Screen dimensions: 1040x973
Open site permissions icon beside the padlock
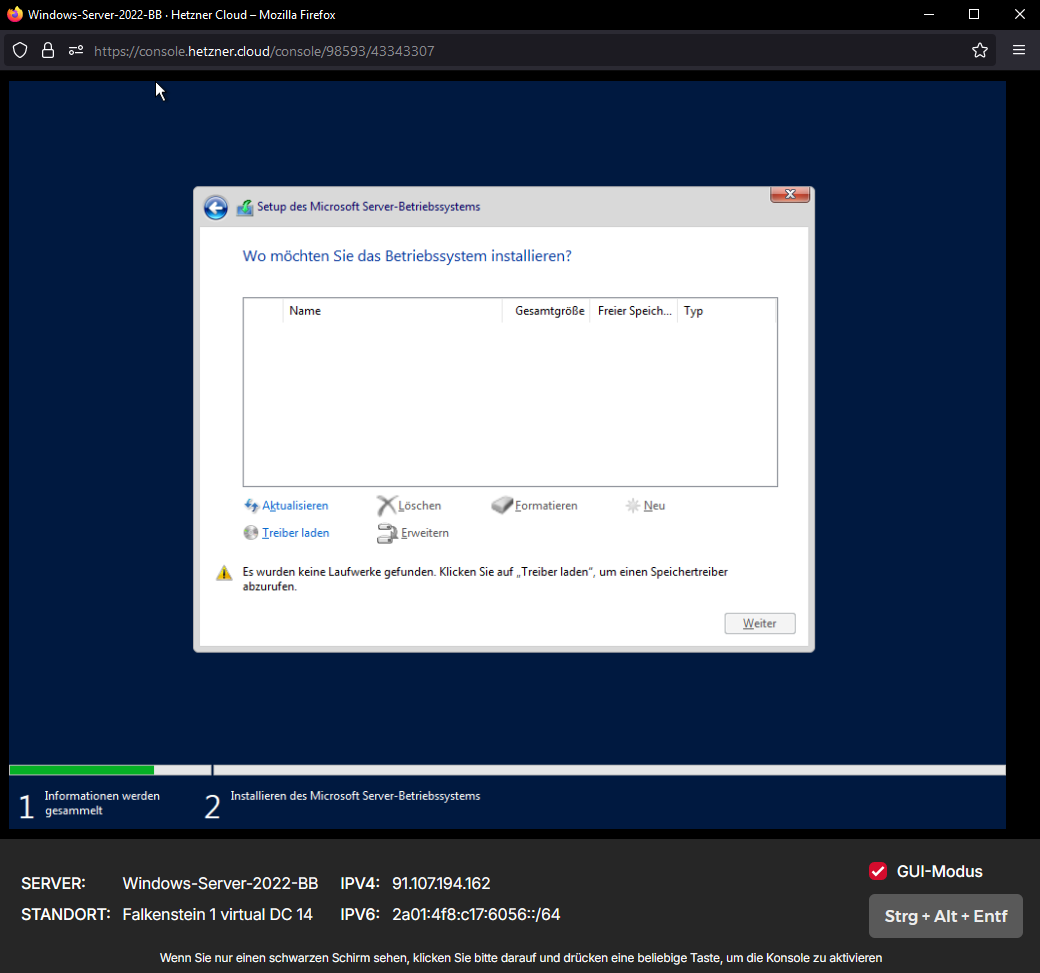76,50
